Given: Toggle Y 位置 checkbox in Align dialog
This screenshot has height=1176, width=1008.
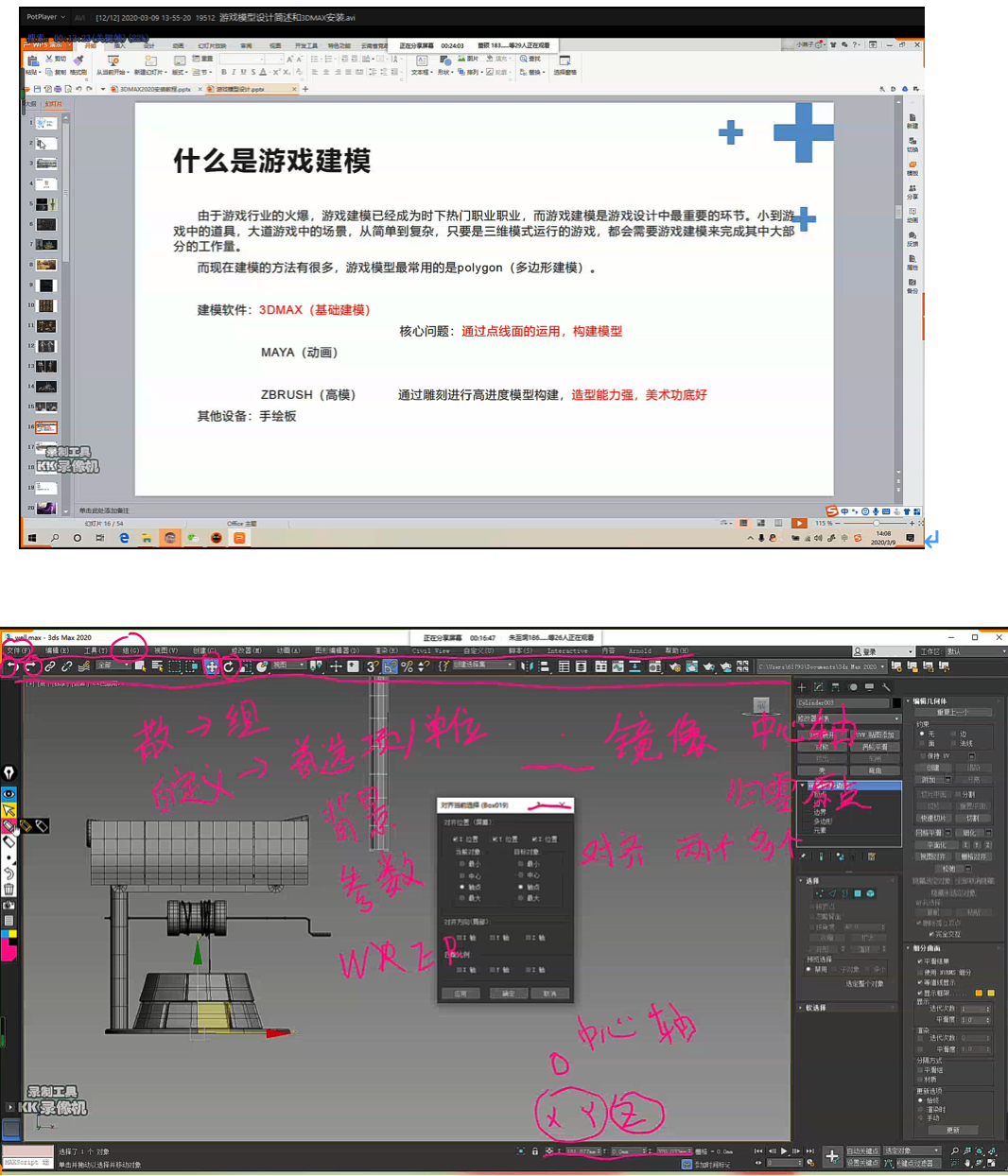Looking at the screenshot, I should 505,839.
